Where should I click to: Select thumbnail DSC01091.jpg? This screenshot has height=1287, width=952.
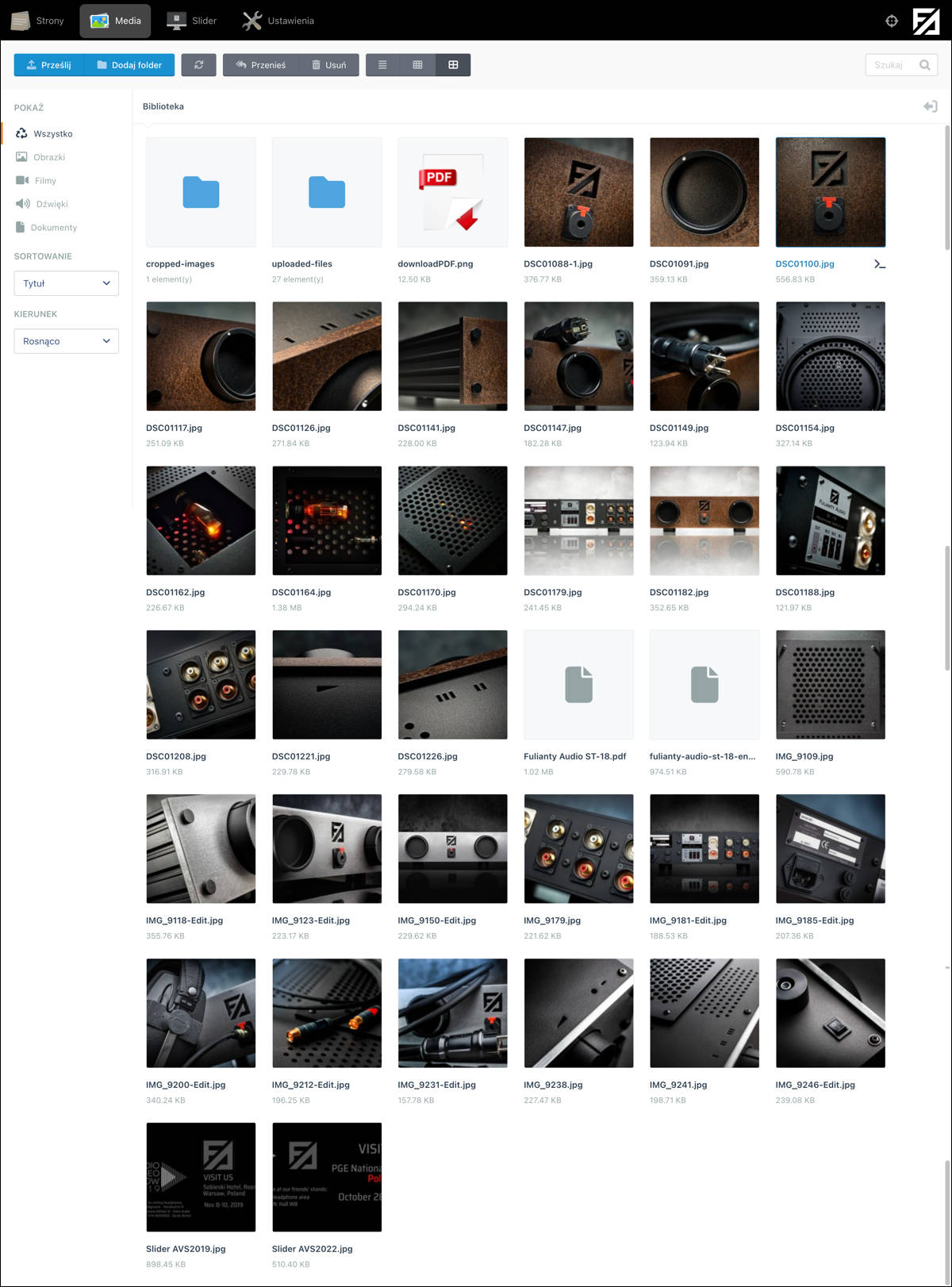point(704,192)
